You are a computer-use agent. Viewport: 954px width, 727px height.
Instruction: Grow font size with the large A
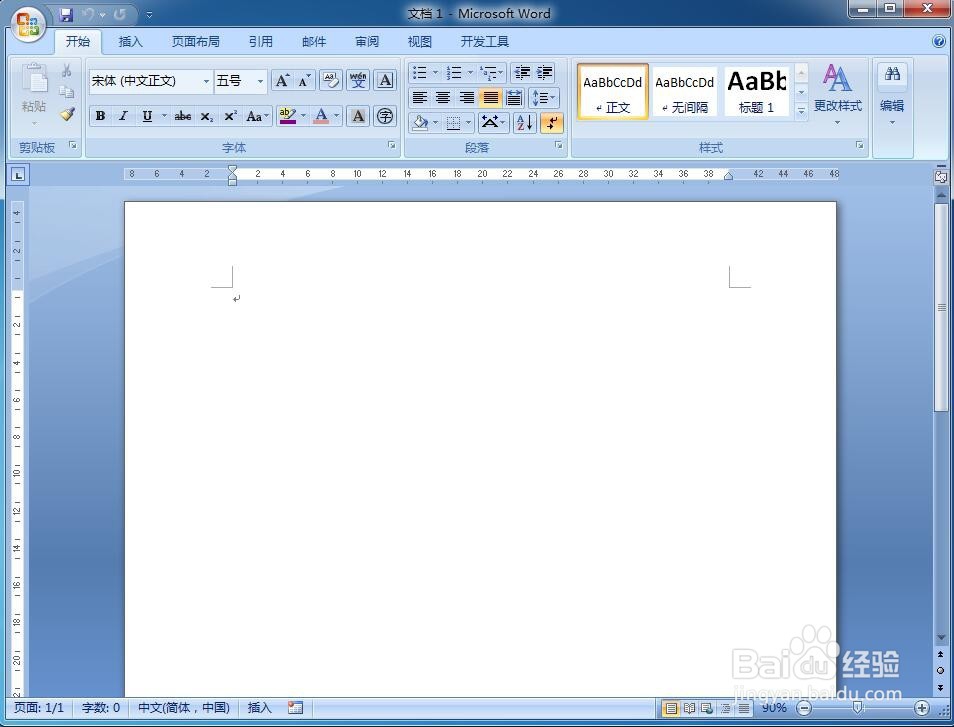pos(282,80)
